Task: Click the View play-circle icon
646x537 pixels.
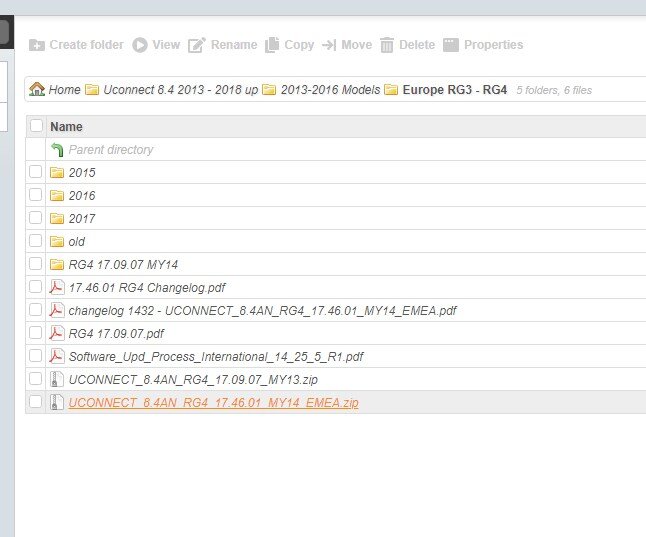Action: [140, 45]
